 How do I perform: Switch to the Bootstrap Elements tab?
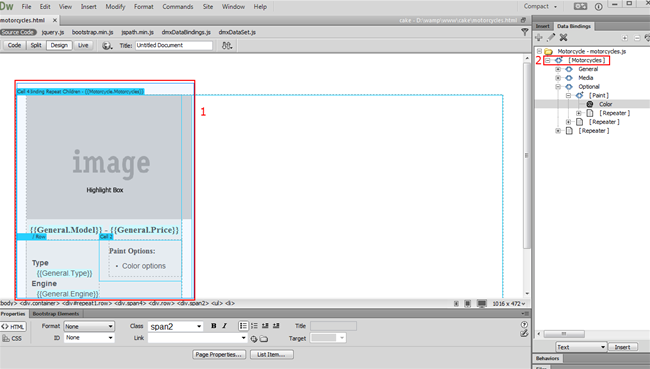point(56,314)
